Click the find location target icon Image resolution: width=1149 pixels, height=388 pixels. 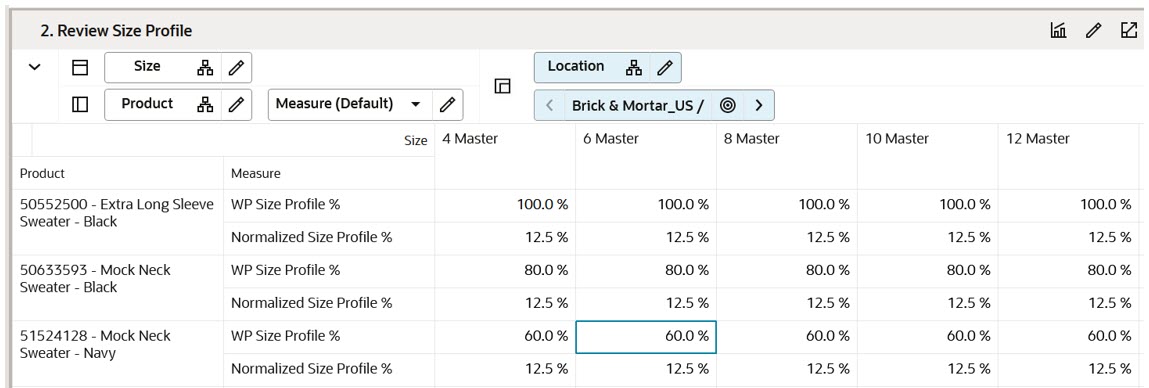[x=727, y=105]
